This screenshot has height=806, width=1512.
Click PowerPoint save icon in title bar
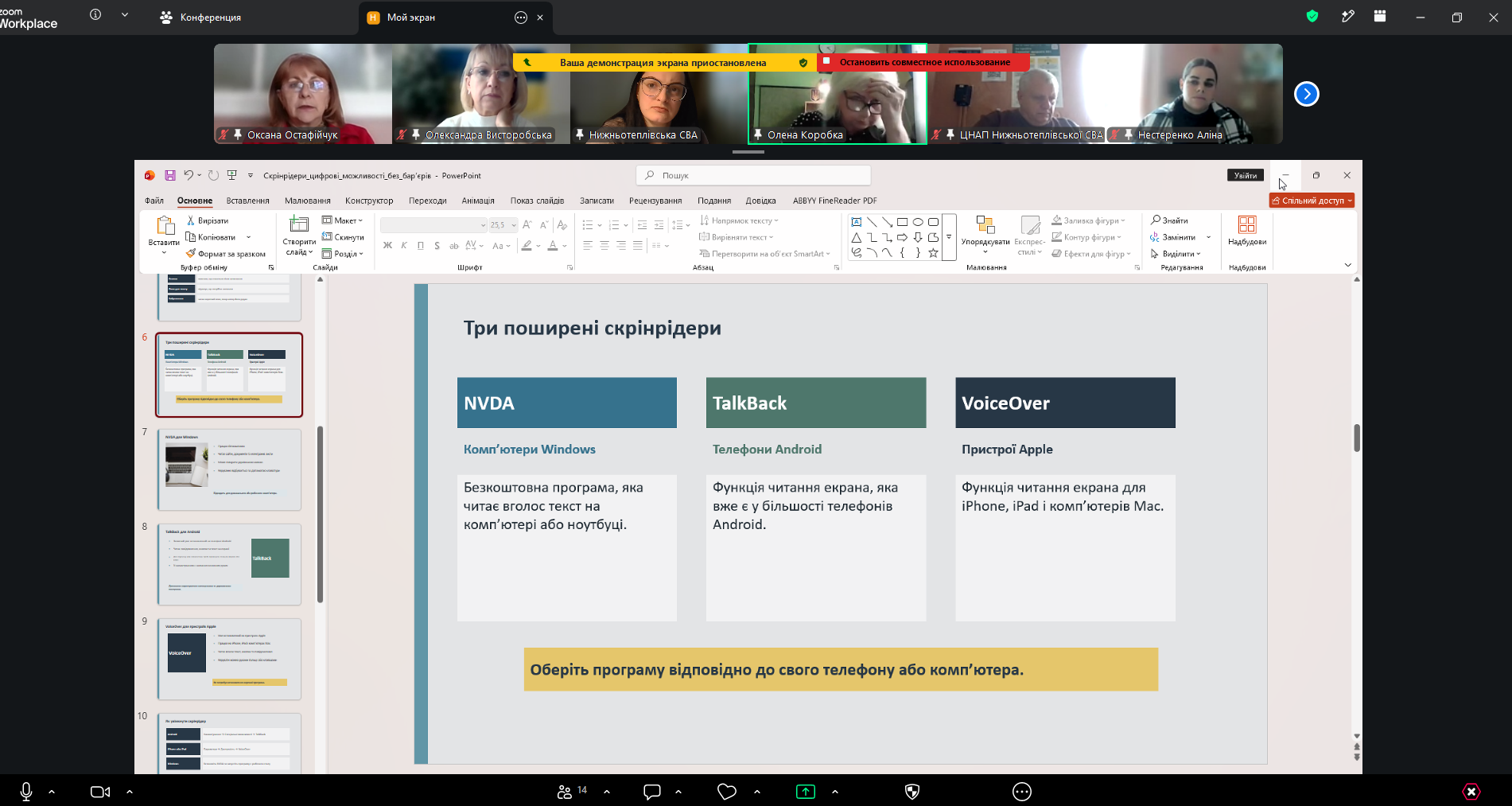(169, 175)
